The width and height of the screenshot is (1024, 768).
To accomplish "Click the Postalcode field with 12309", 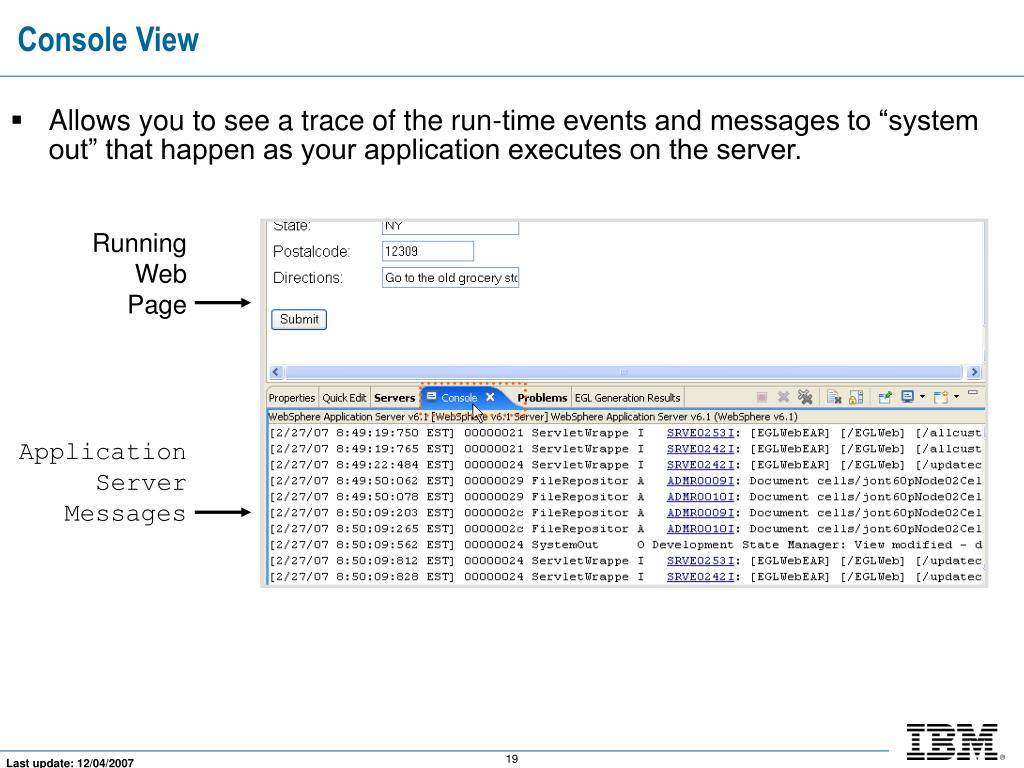I will (428, 251).
